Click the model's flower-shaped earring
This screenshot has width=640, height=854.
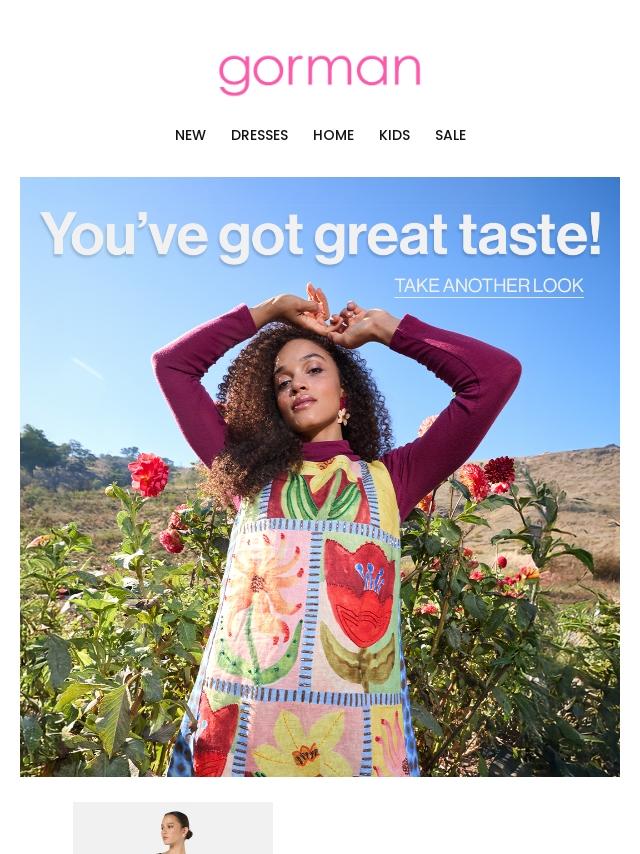coord(344,412)
